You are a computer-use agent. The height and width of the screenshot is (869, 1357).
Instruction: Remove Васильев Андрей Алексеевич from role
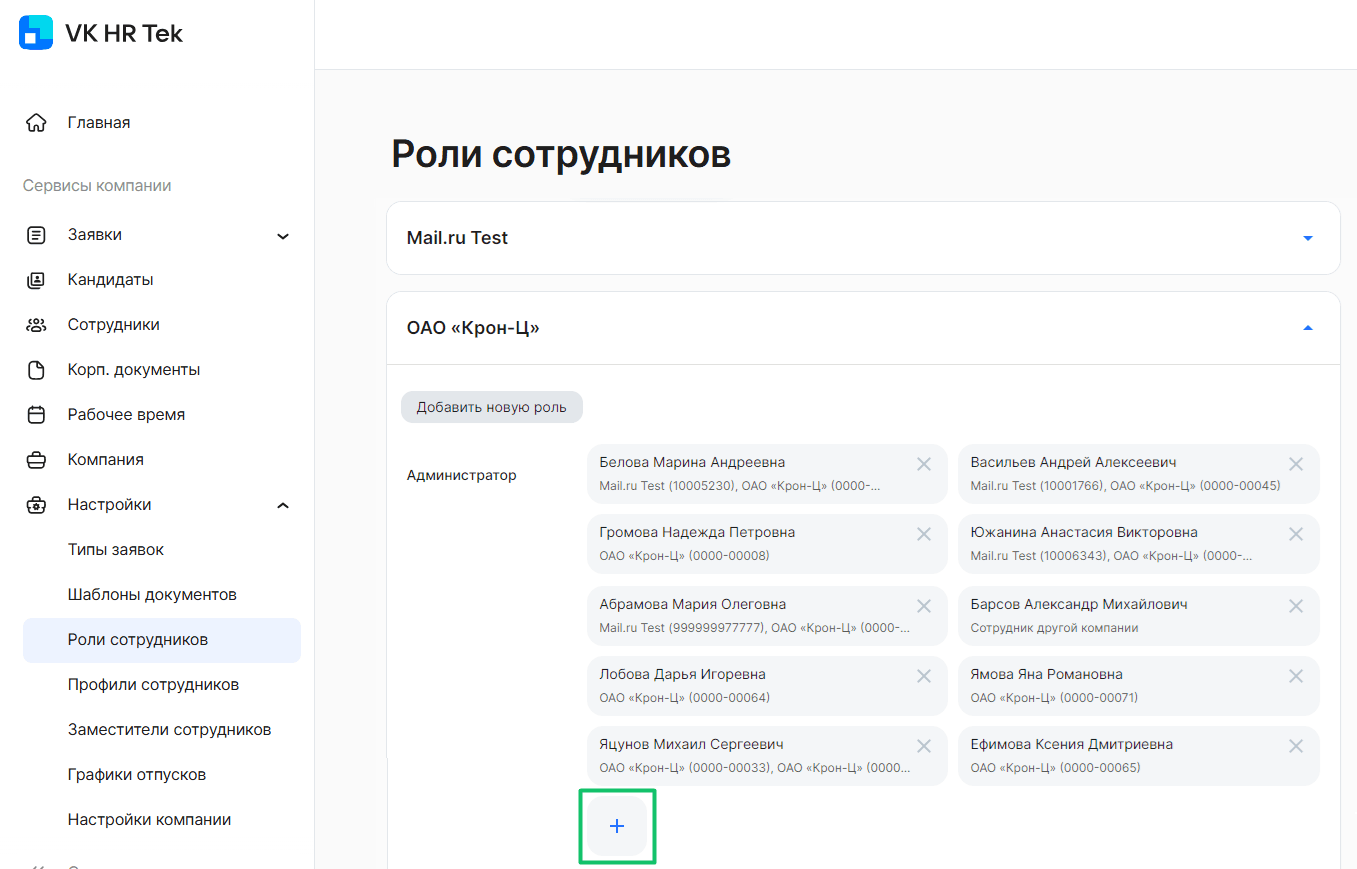tap(1296, 464)
